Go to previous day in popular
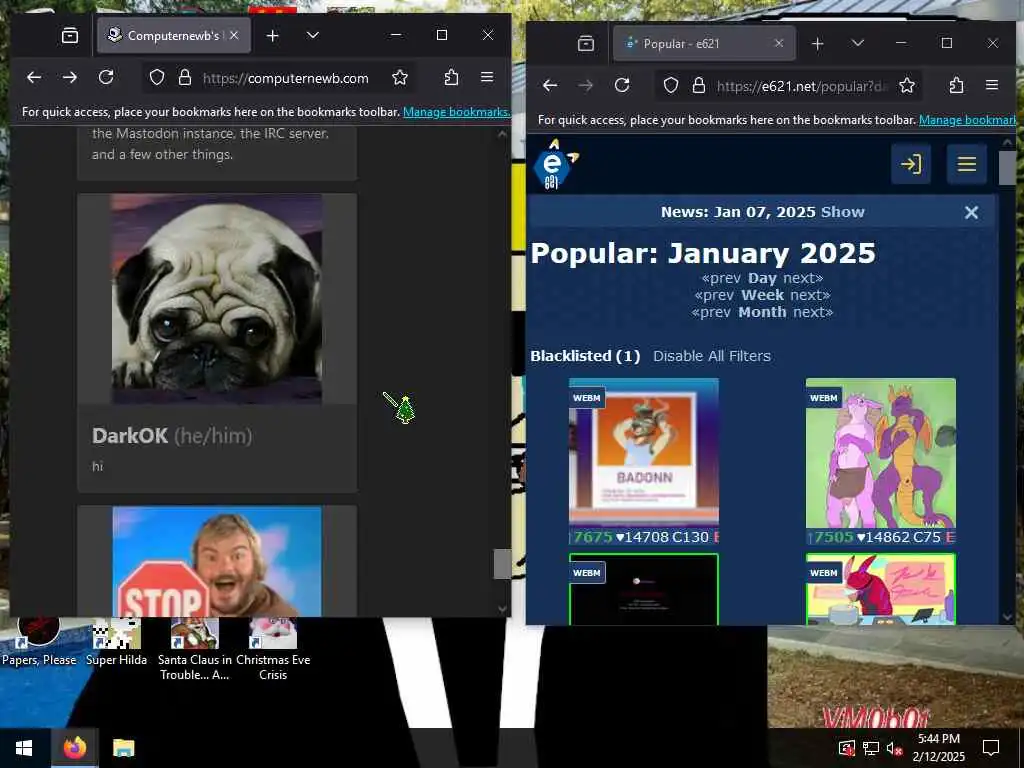The width and height of the screenshot is (1024, 768). [x=721, y=278]
